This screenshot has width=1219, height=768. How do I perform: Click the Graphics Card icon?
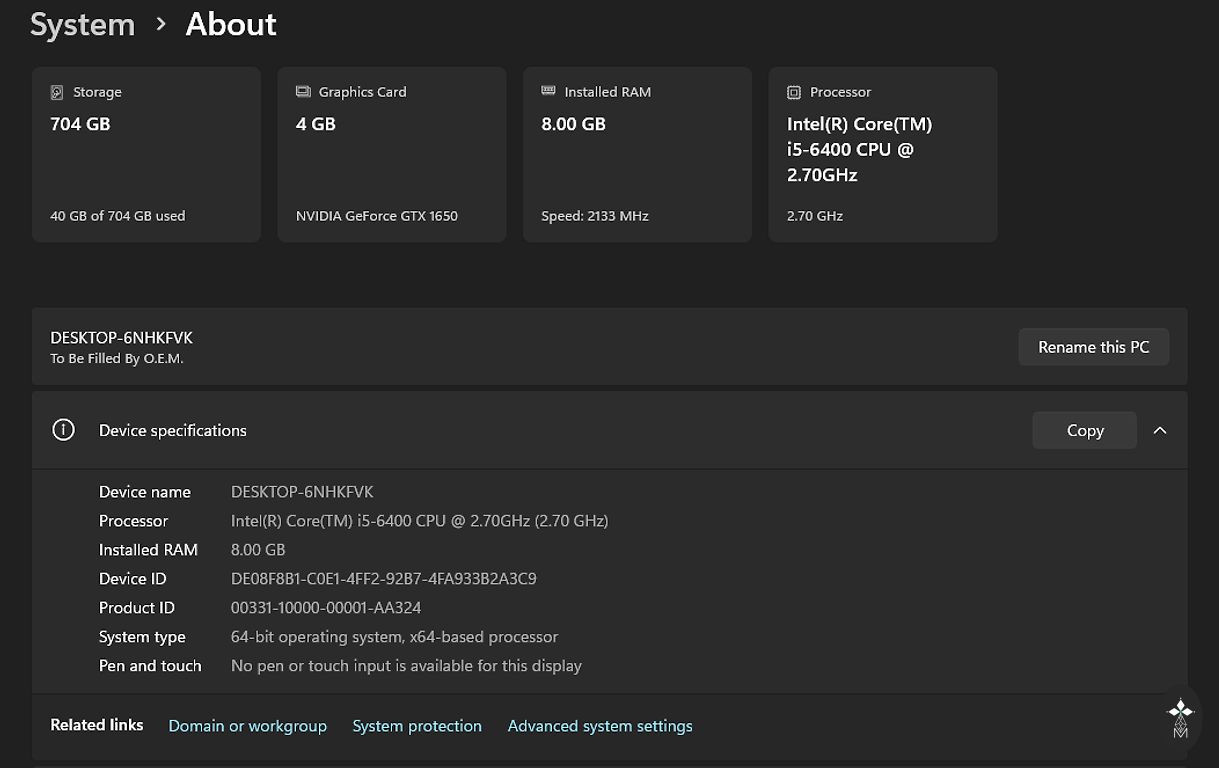tap(303, 92)
